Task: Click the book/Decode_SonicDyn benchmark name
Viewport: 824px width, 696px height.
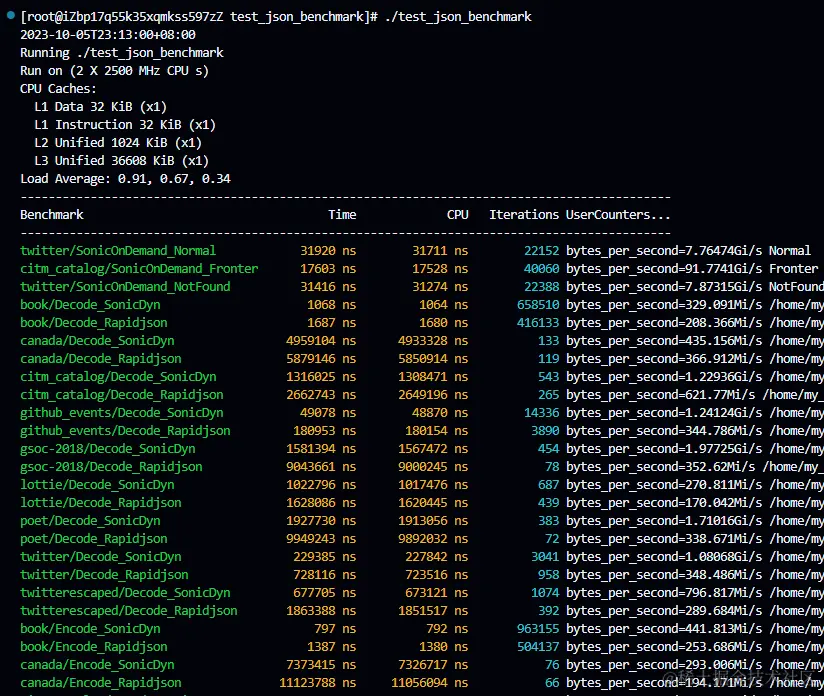Action: [x=90, y=305]
